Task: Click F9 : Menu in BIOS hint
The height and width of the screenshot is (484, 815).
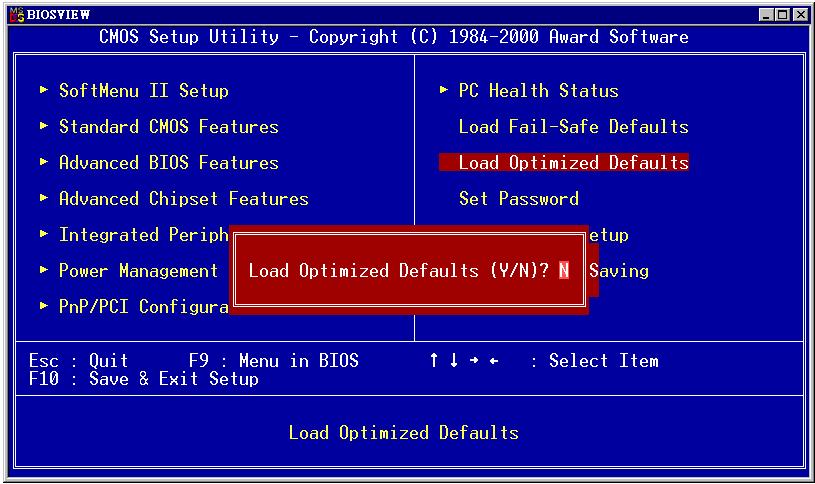Action: (273, 361)
